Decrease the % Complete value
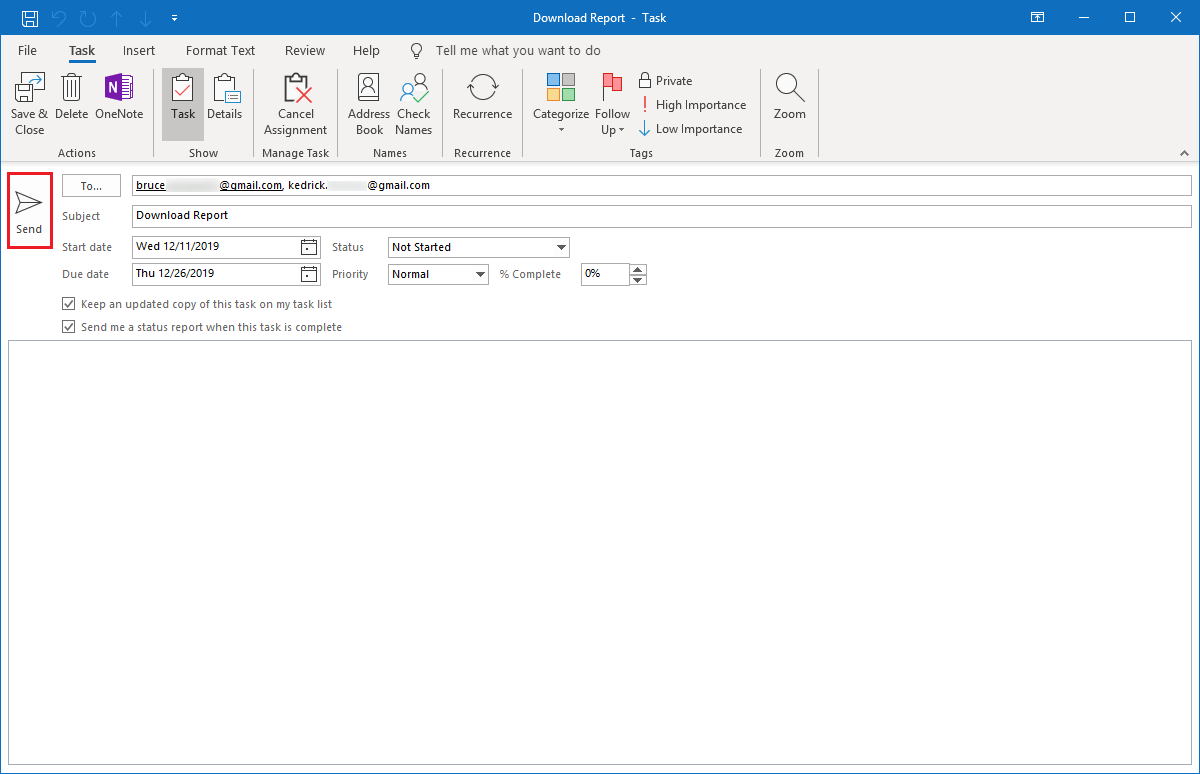The height and width of the screenshot is (774, 1200). [638, 279]
